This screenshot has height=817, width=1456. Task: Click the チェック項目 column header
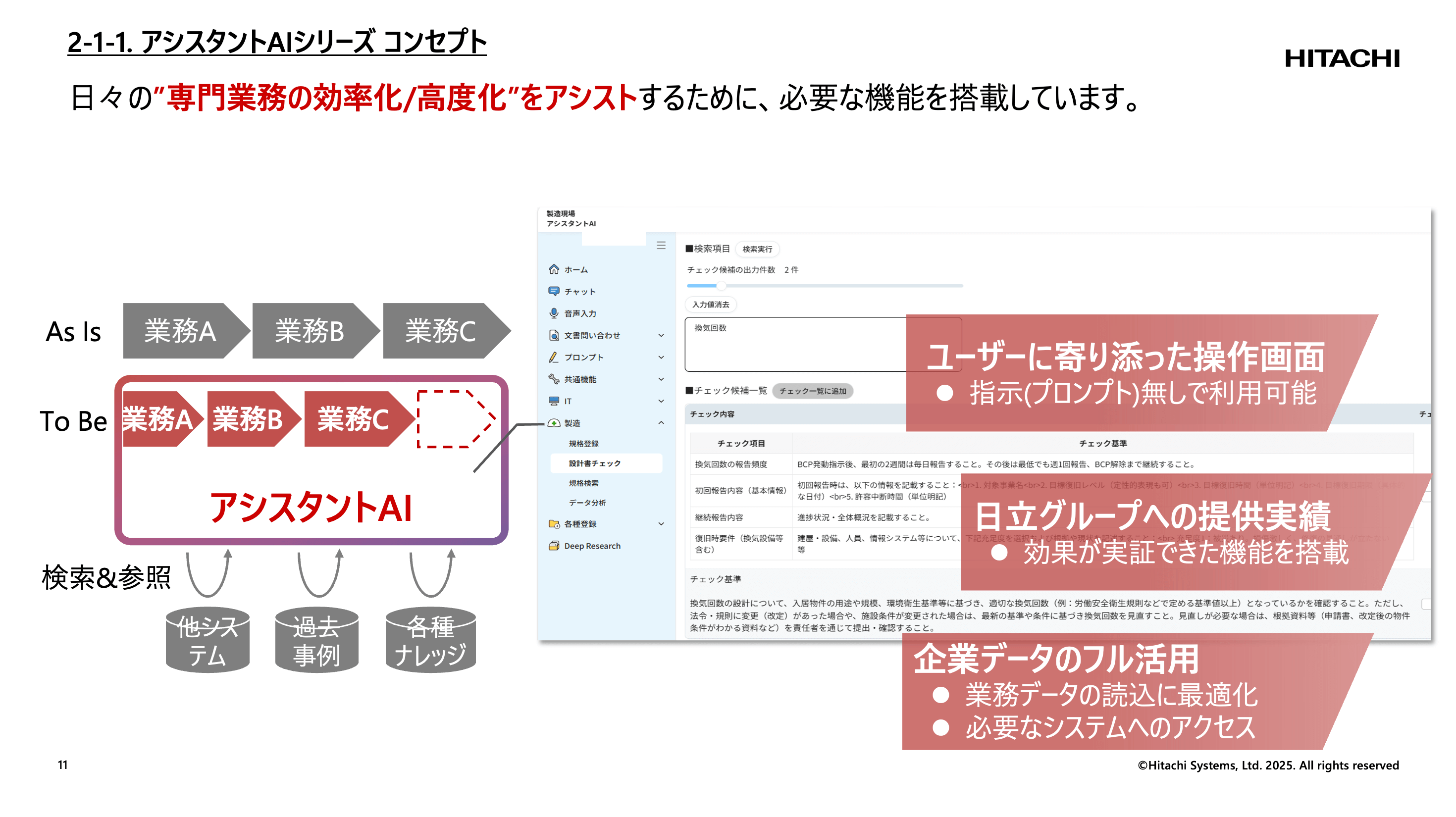(x=740, y=444)
